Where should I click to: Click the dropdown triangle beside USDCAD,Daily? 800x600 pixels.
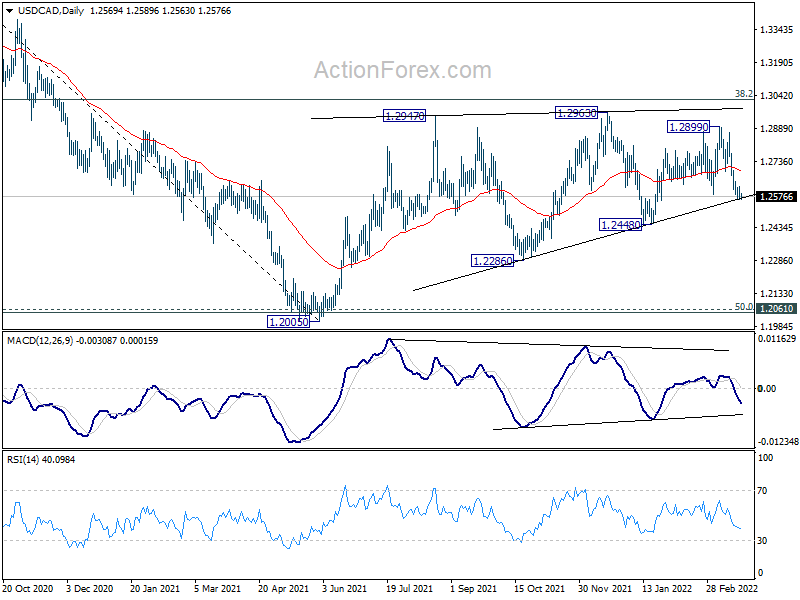(x=10, y=11)
